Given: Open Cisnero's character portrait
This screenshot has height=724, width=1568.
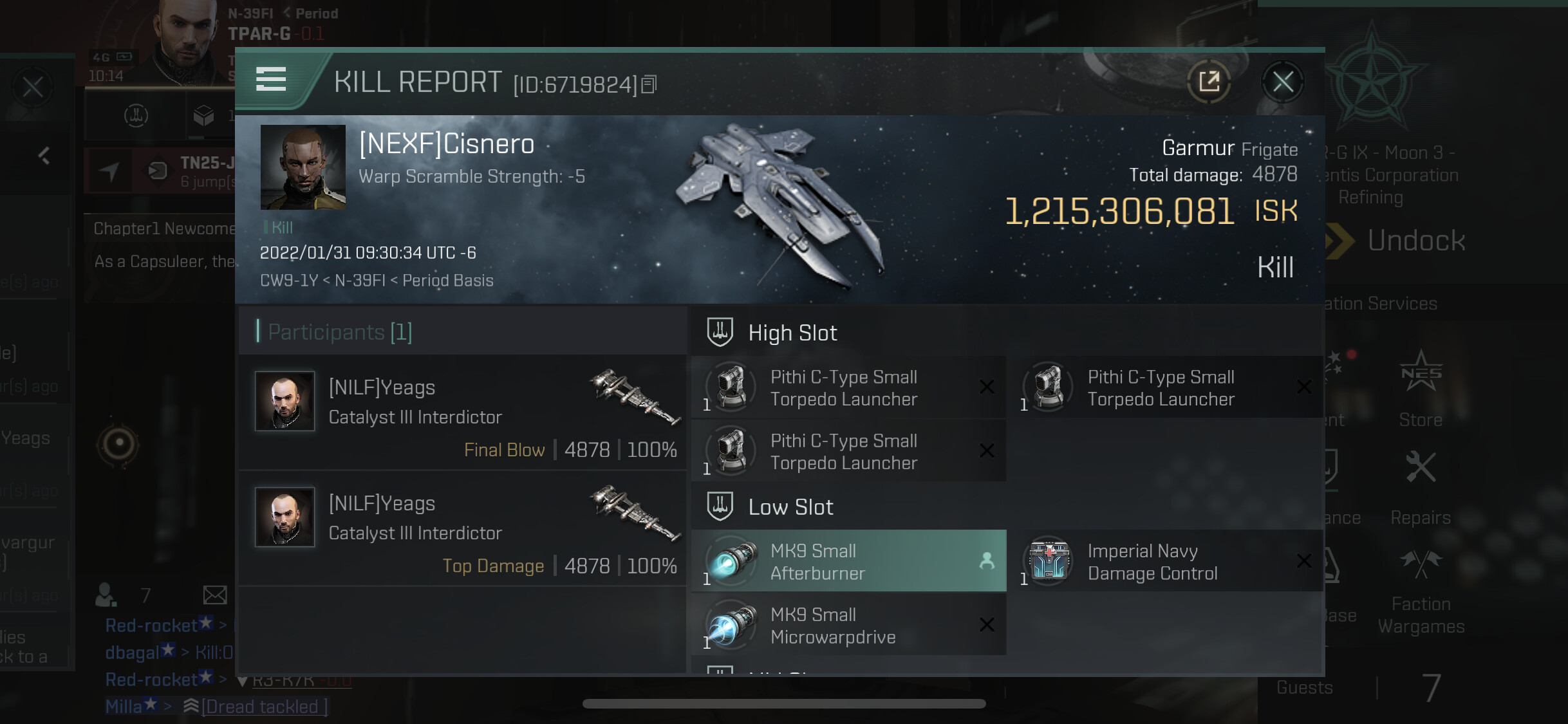Looking at the screenshot, I should coord(303,167).
